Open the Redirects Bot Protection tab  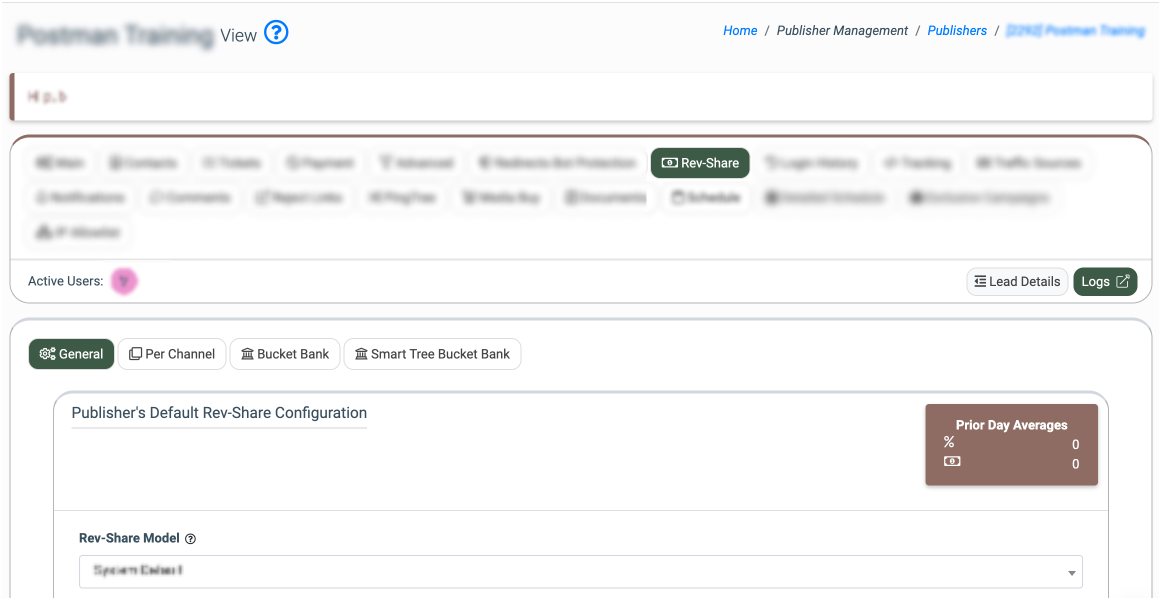[557, 163]
